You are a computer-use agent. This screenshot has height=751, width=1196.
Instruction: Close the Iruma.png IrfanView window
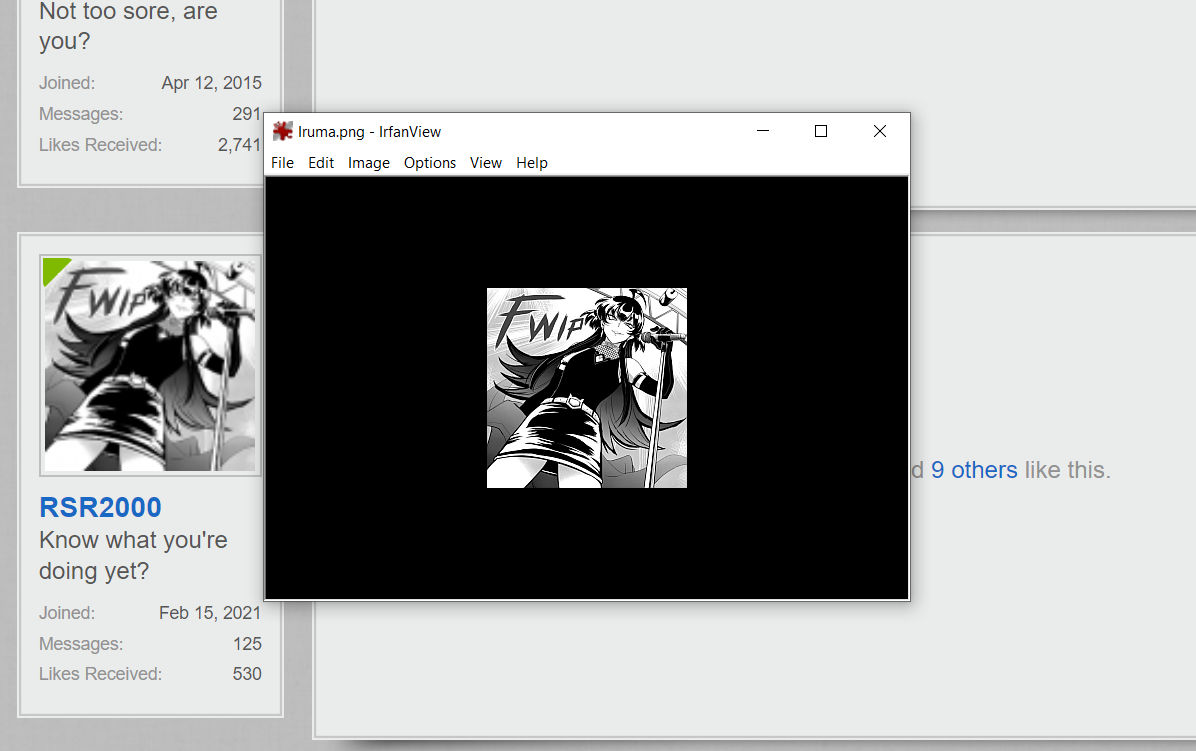pyautogui.click(x=879, y=131)
